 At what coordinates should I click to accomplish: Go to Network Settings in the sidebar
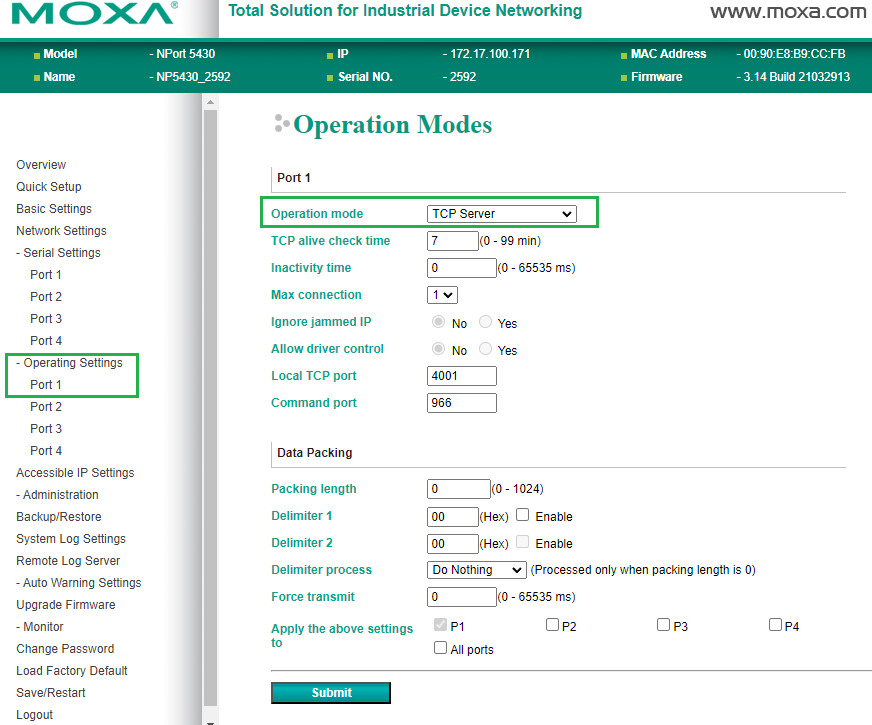click(x=61, y=231)
